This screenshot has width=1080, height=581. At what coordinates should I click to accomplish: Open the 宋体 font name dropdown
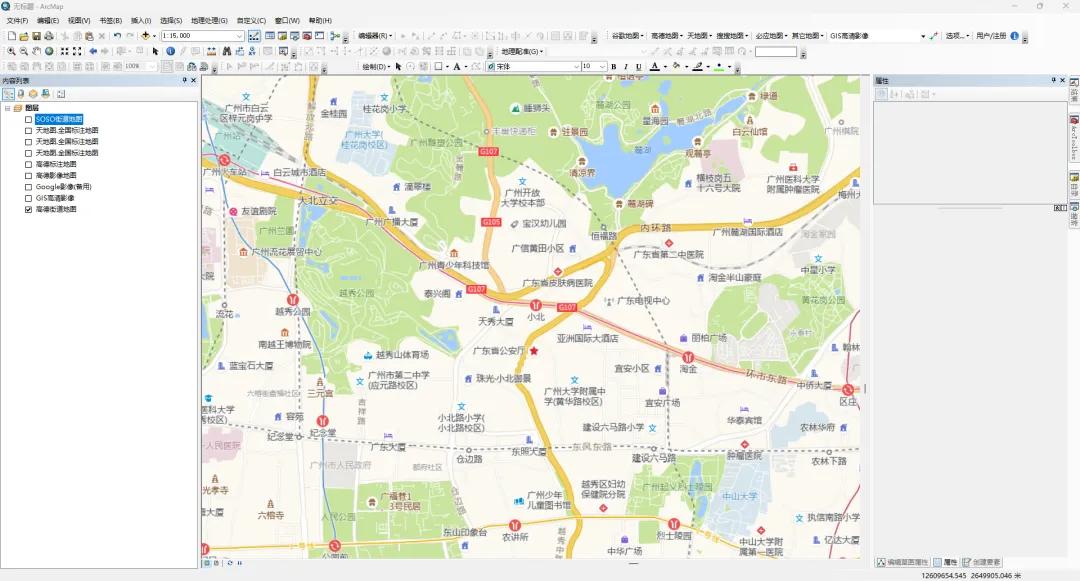(x=577, y=67)
